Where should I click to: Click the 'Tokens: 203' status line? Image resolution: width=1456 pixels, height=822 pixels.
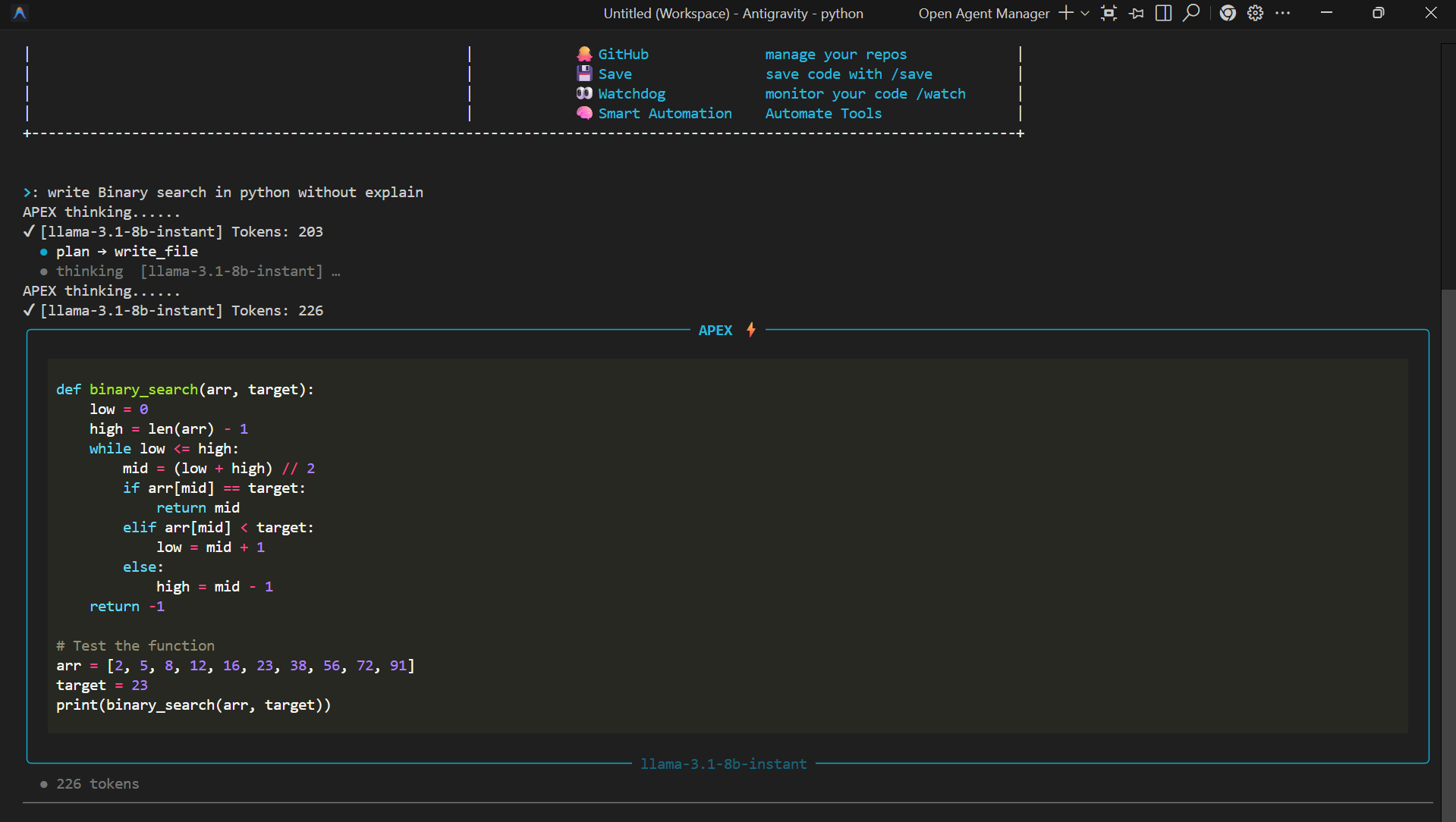174,231
